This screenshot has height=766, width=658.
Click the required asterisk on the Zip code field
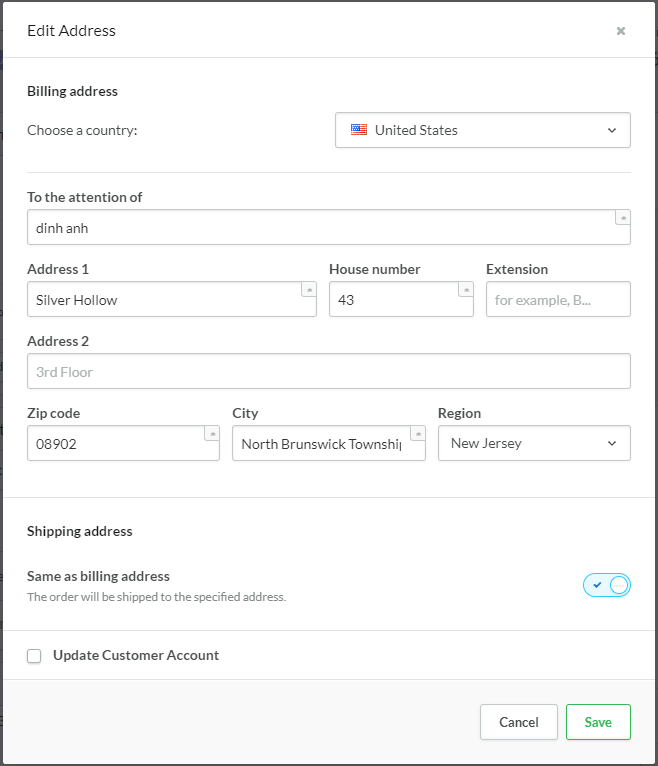coord(212,433)
